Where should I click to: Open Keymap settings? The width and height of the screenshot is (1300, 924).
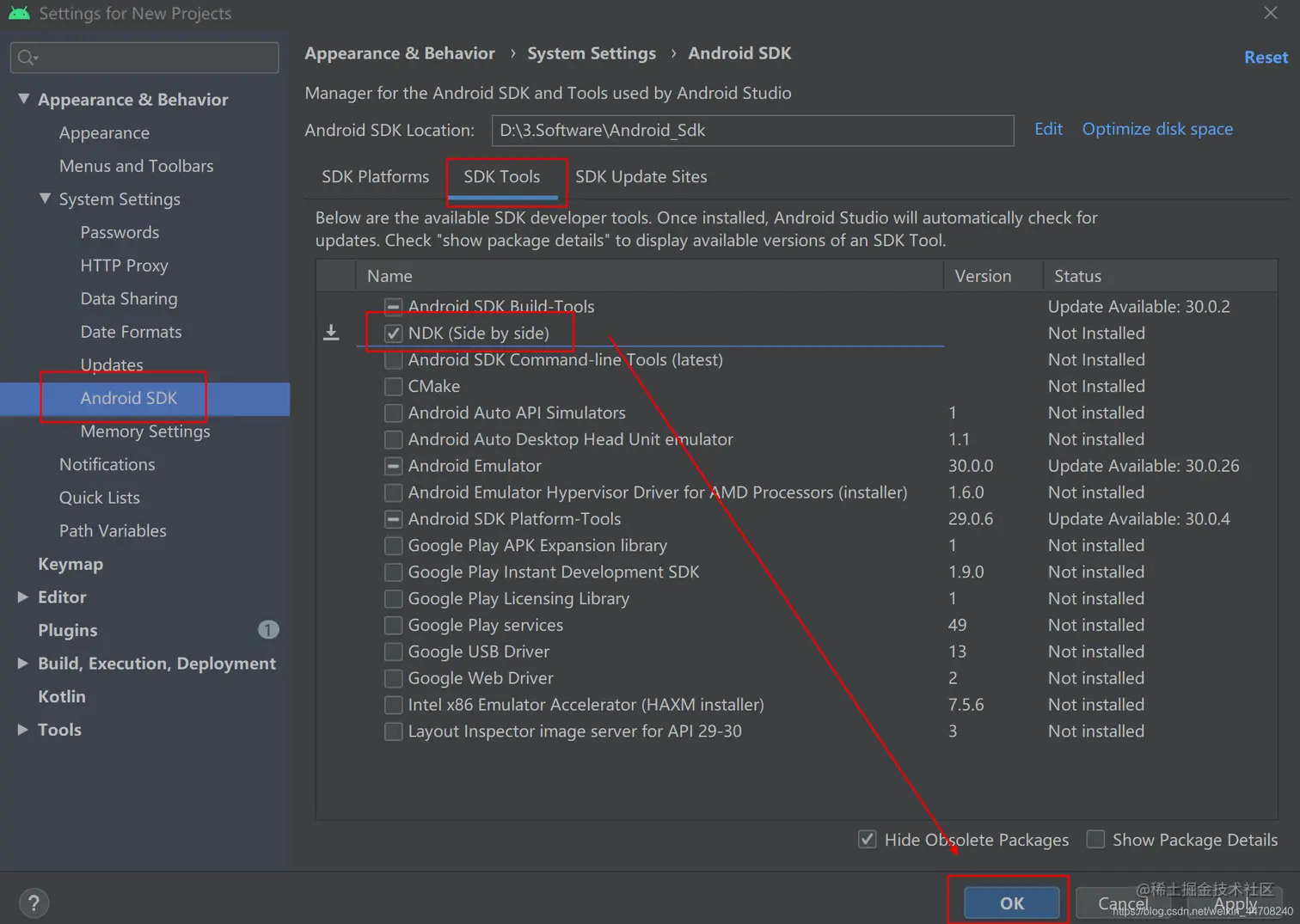click(x=71, y=564)
